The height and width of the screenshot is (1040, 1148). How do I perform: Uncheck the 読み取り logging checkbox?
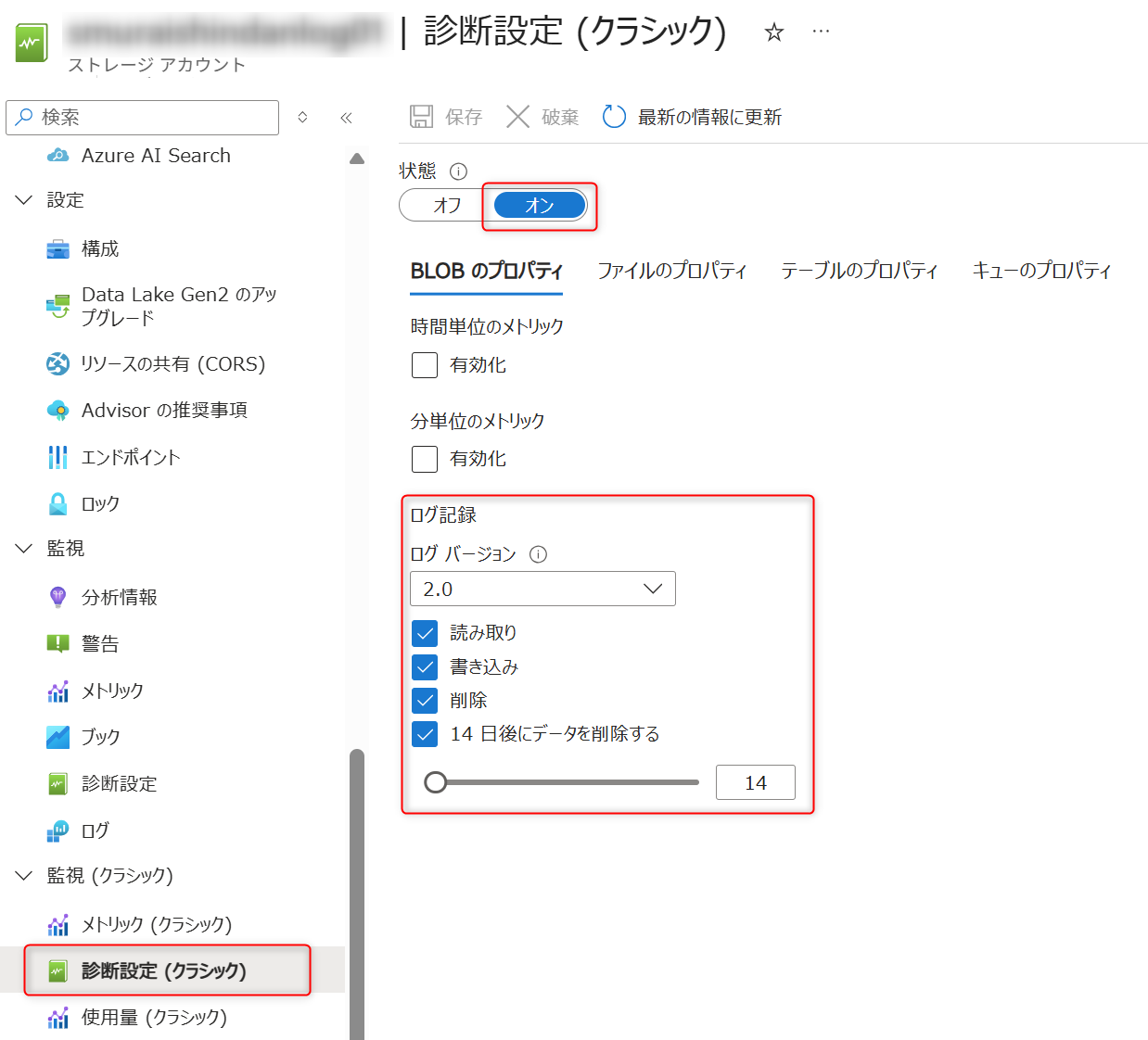pos(425,633)
